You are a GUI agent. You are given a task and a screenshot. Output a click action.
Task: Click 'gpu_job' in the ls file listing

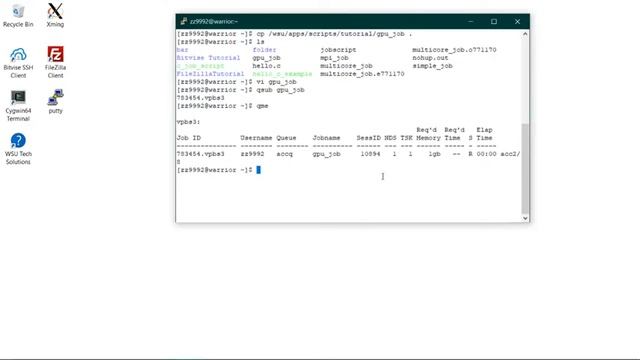point(266,58)
